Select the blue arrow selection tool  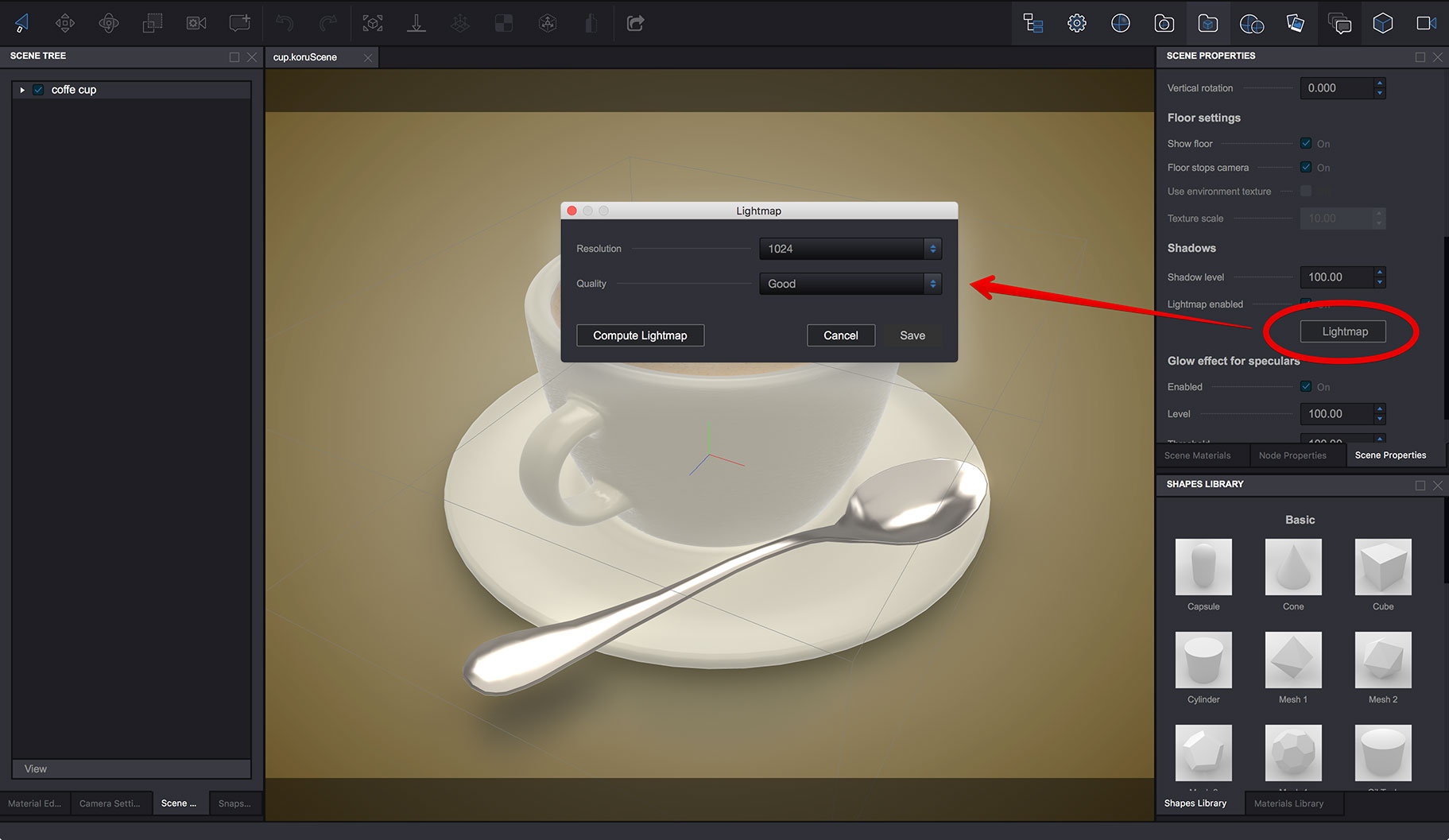coord(21,22)
